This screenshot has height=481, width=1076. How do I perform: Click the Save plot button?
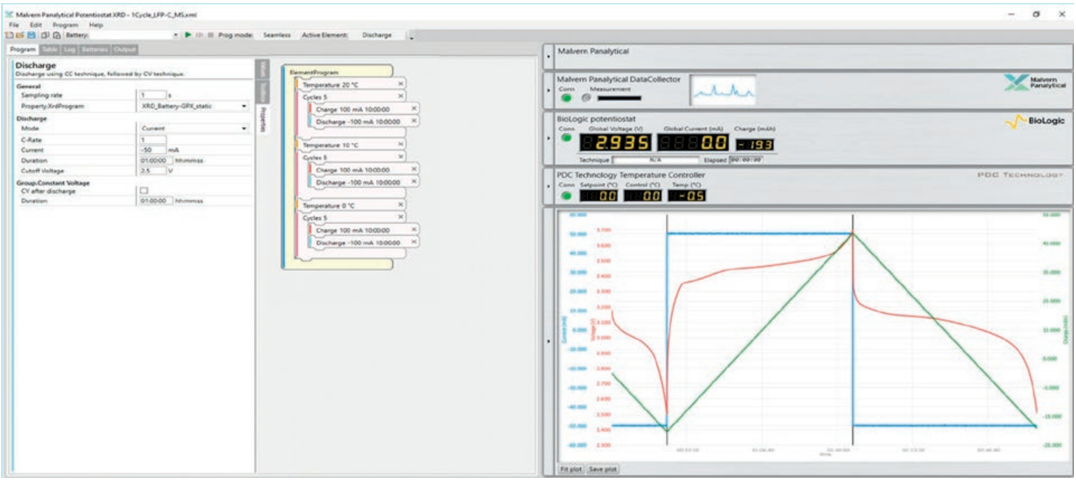(603, 467)
